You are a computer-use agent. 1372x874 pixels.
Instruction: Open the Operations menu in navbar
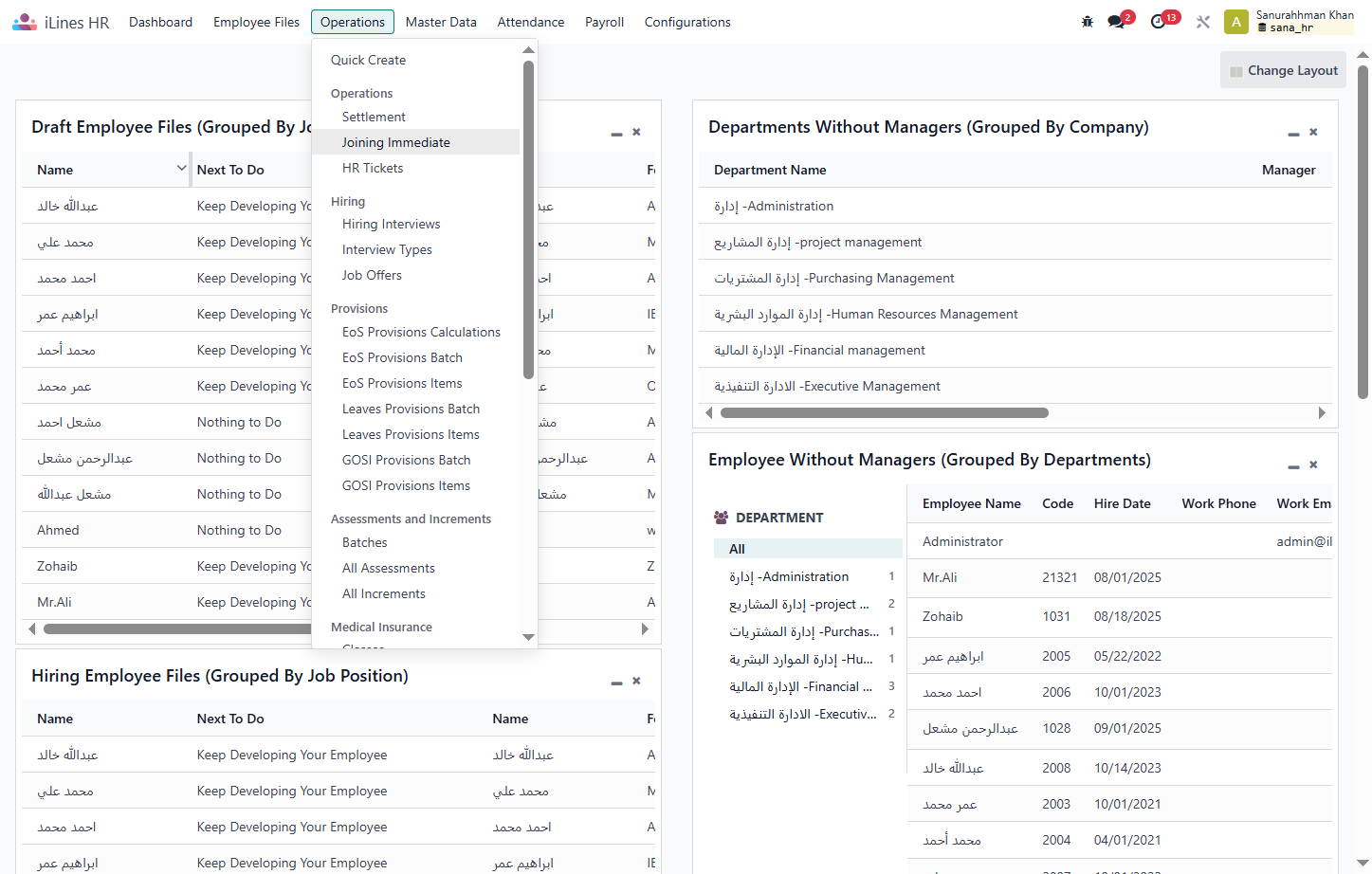point(353,22)
